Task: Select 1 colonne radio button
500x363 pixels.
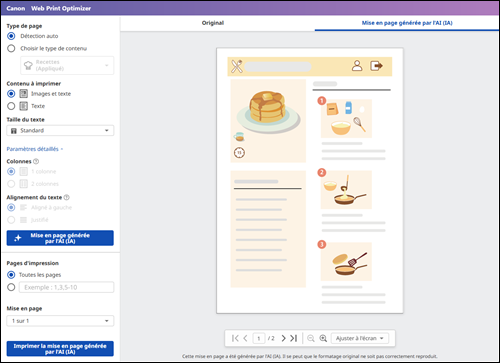Action: tap(11, 171)
